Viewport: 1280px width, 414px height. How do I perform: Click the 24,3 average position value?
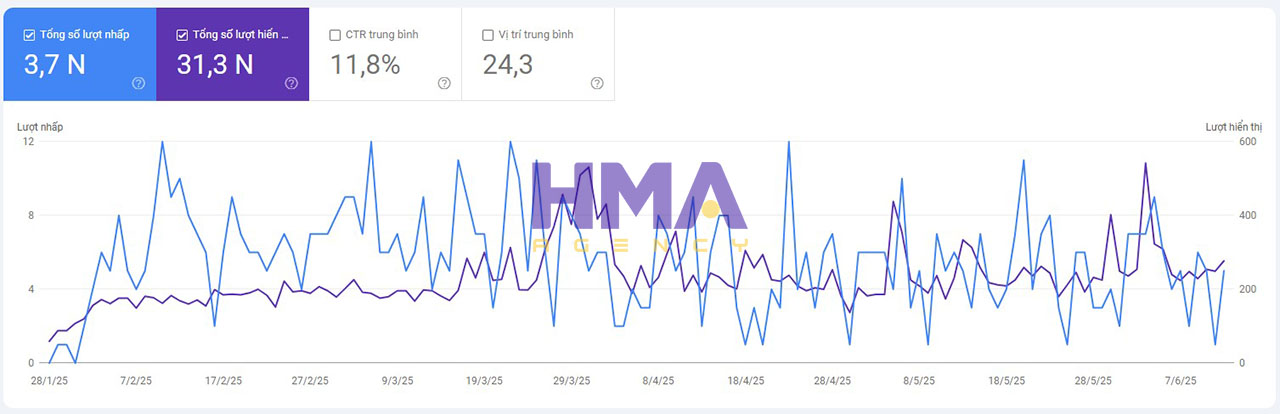click(508, 65)
